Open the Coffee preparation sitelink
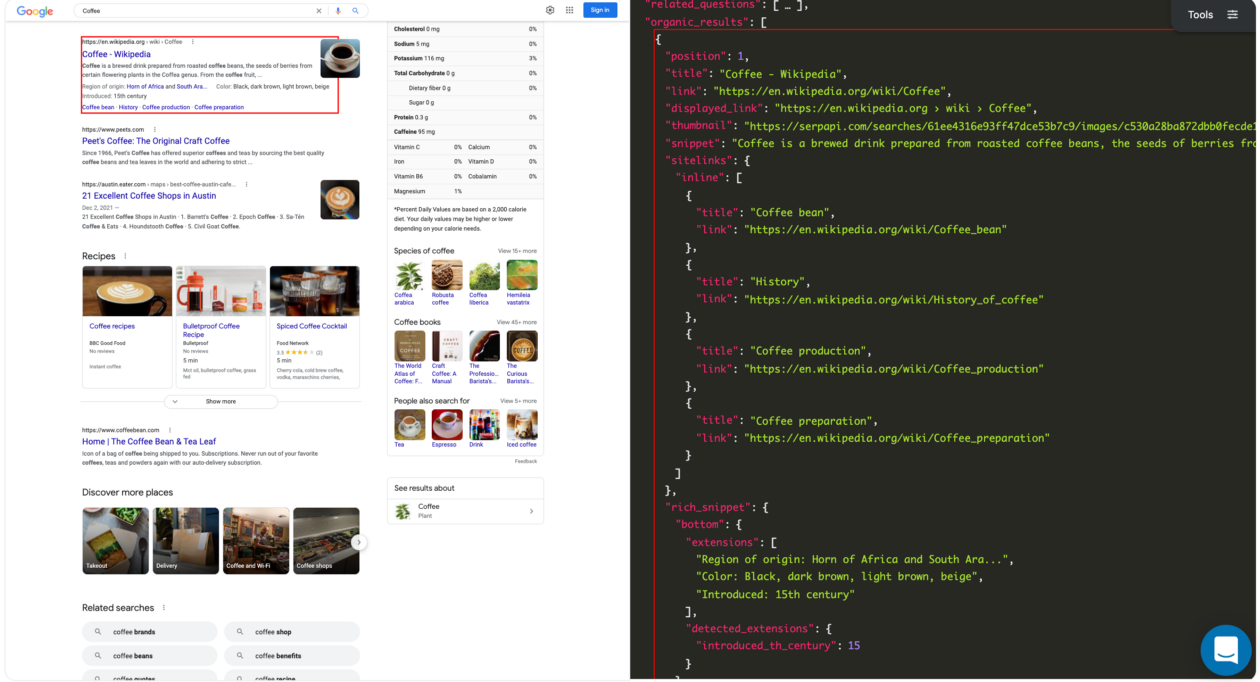 click(219, 107)
